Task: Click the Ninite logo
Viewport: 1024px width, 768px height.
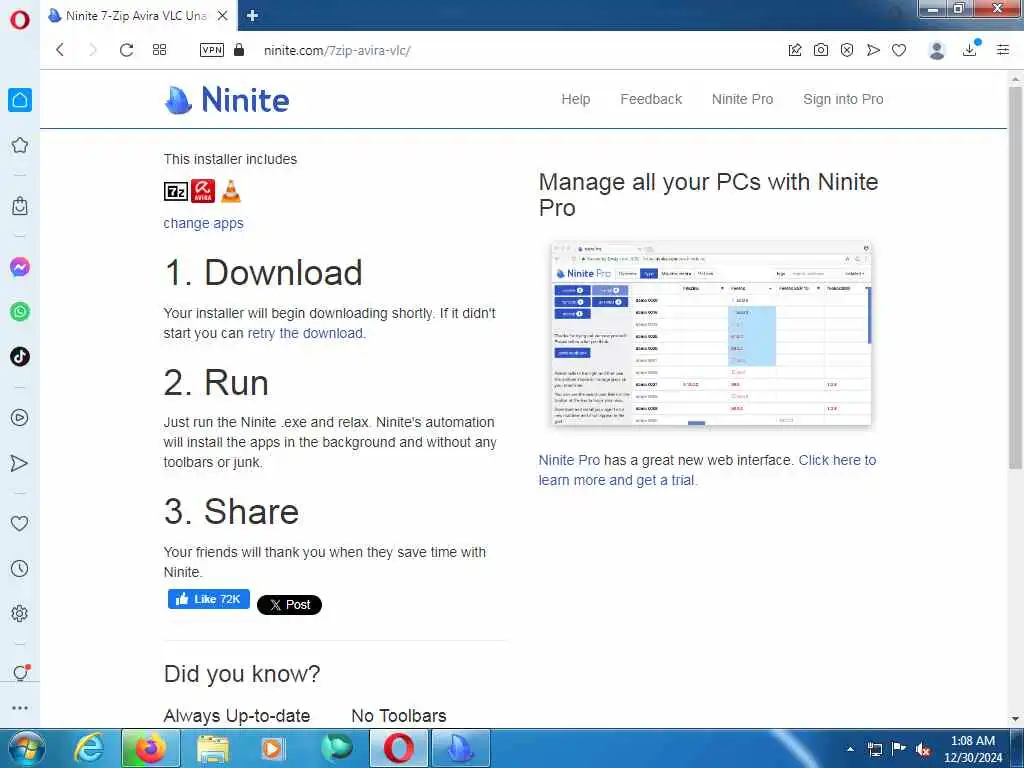Action: (227, 100)
